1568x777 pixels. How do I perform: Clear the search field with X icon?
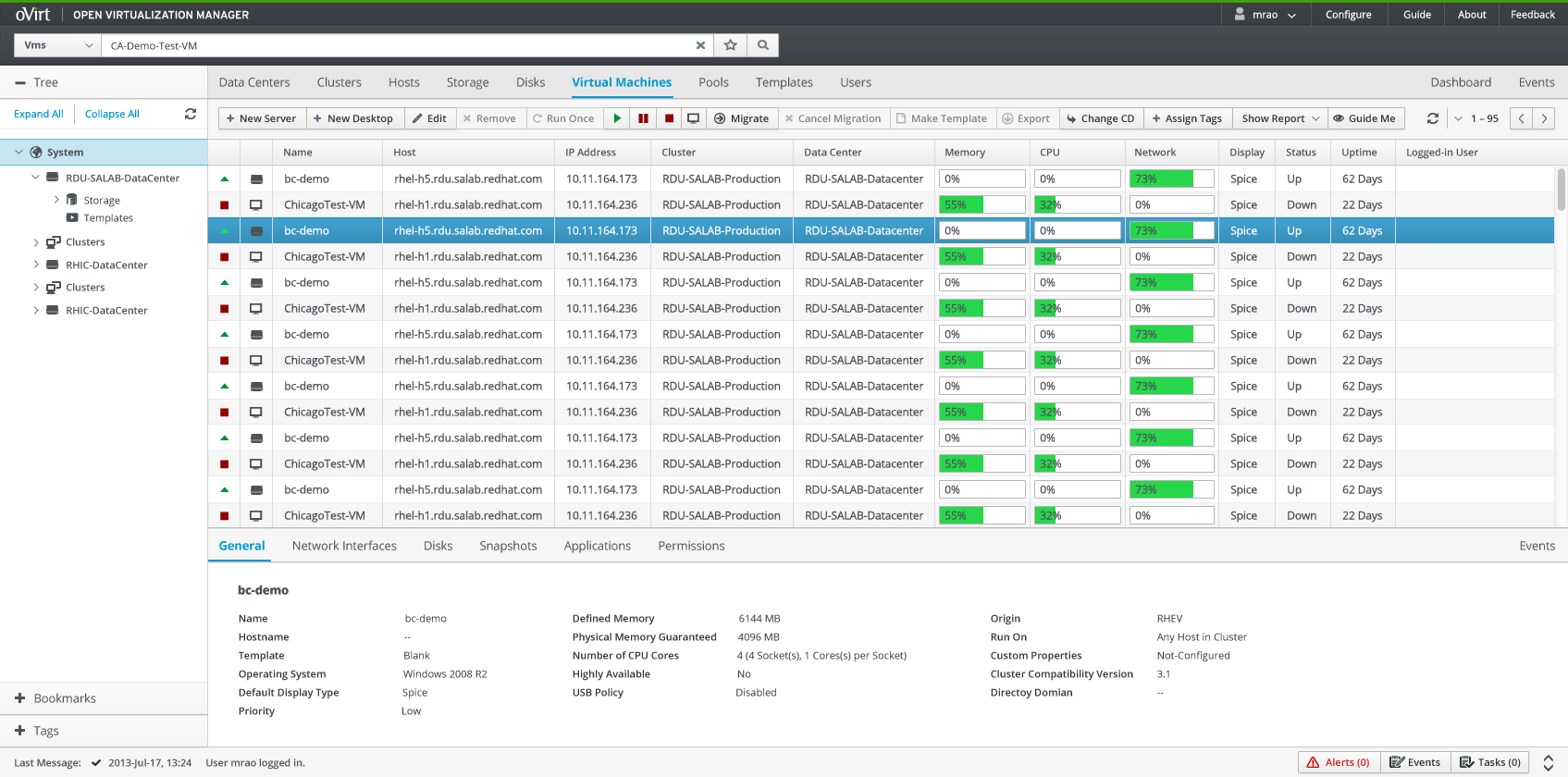pos(700,45)
